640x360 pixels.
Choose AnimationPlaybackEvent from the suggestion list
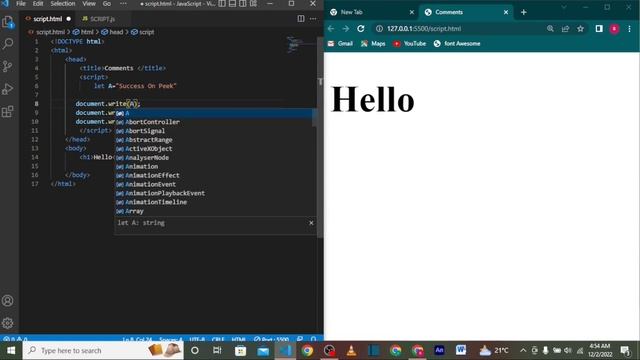[x=213, y=193]
